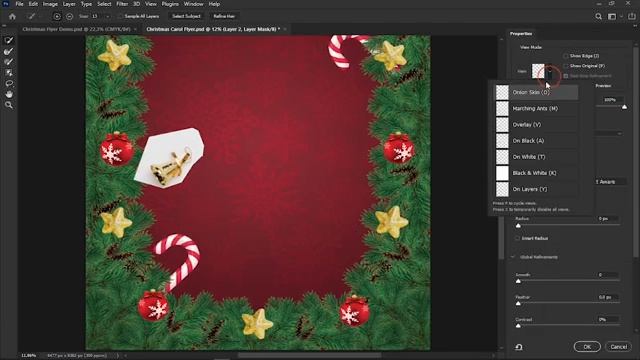The width and height of the screenshot is (640, 360).
Task: Enable the Show Edge (J) checkbox
Action: click(566, 56)
